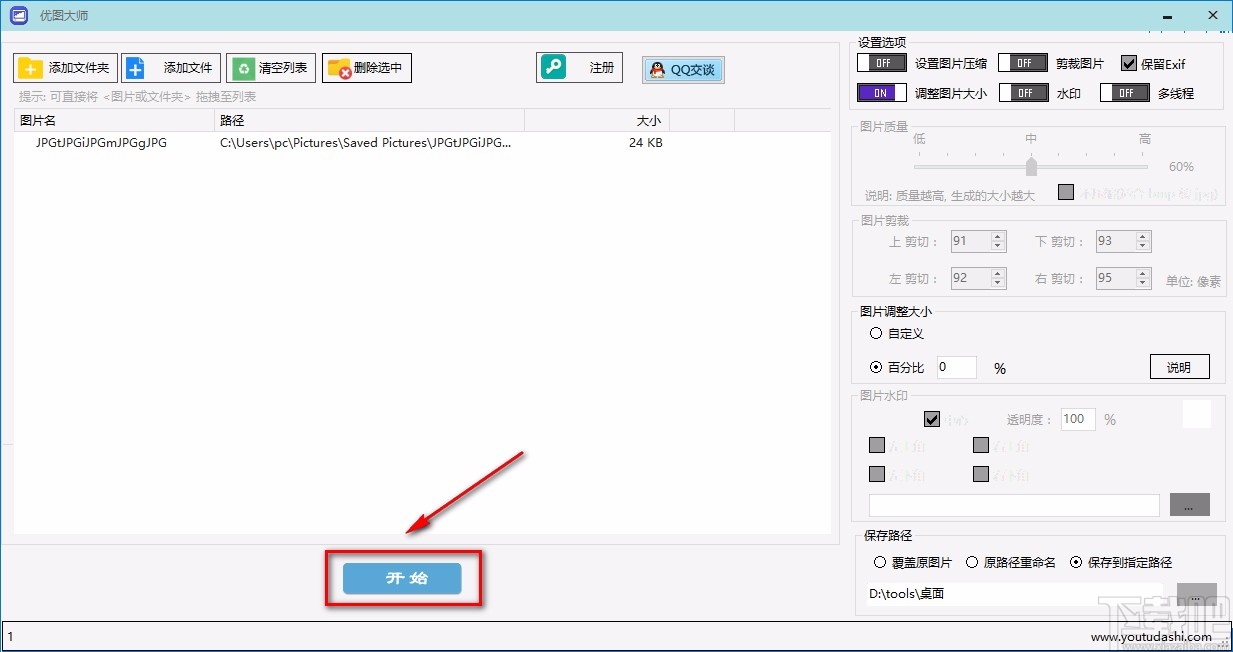The height and width of the screenshot is (652, 1233).
Task: Click the image quality slider handle
Action: tap(1031, 166)
